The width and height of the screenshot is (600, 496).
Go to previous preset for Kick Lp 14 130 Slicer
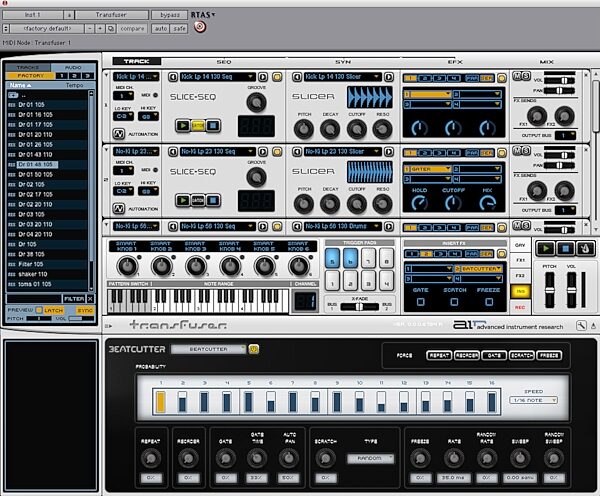pos(297,77)
